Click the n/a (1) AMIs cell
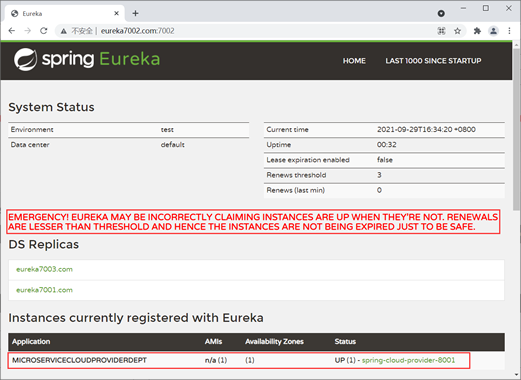The width and height of the screenshot is (521, 380). pos(216,360)
